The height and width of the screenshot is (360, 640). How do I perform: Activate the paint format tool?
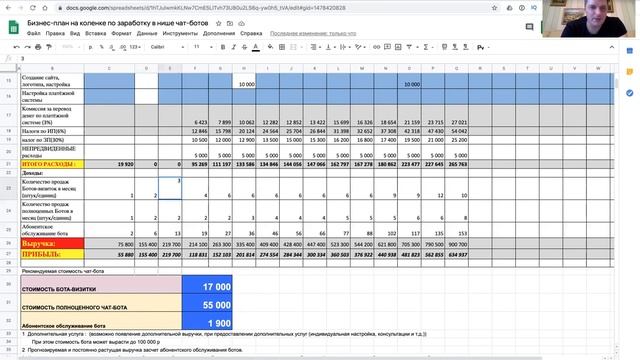(49, 47)
